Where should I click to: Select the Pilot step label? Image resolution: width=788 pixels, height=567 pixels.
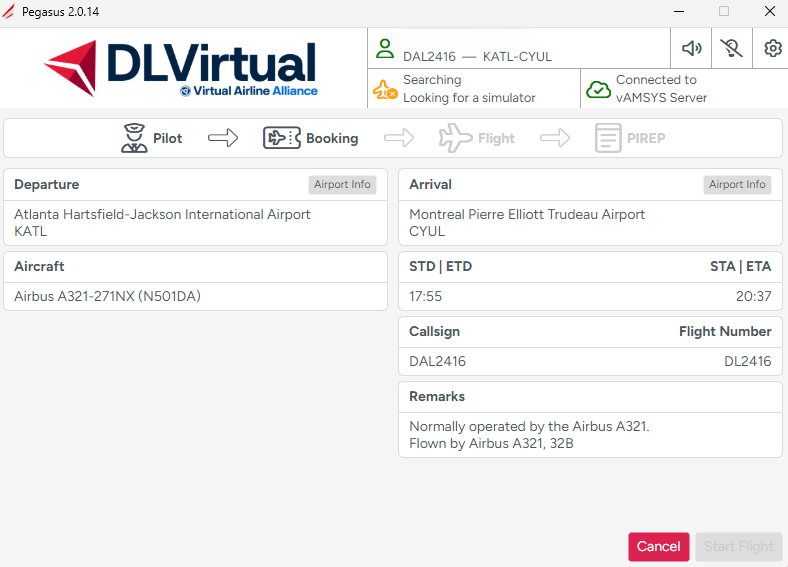(167, 138)
